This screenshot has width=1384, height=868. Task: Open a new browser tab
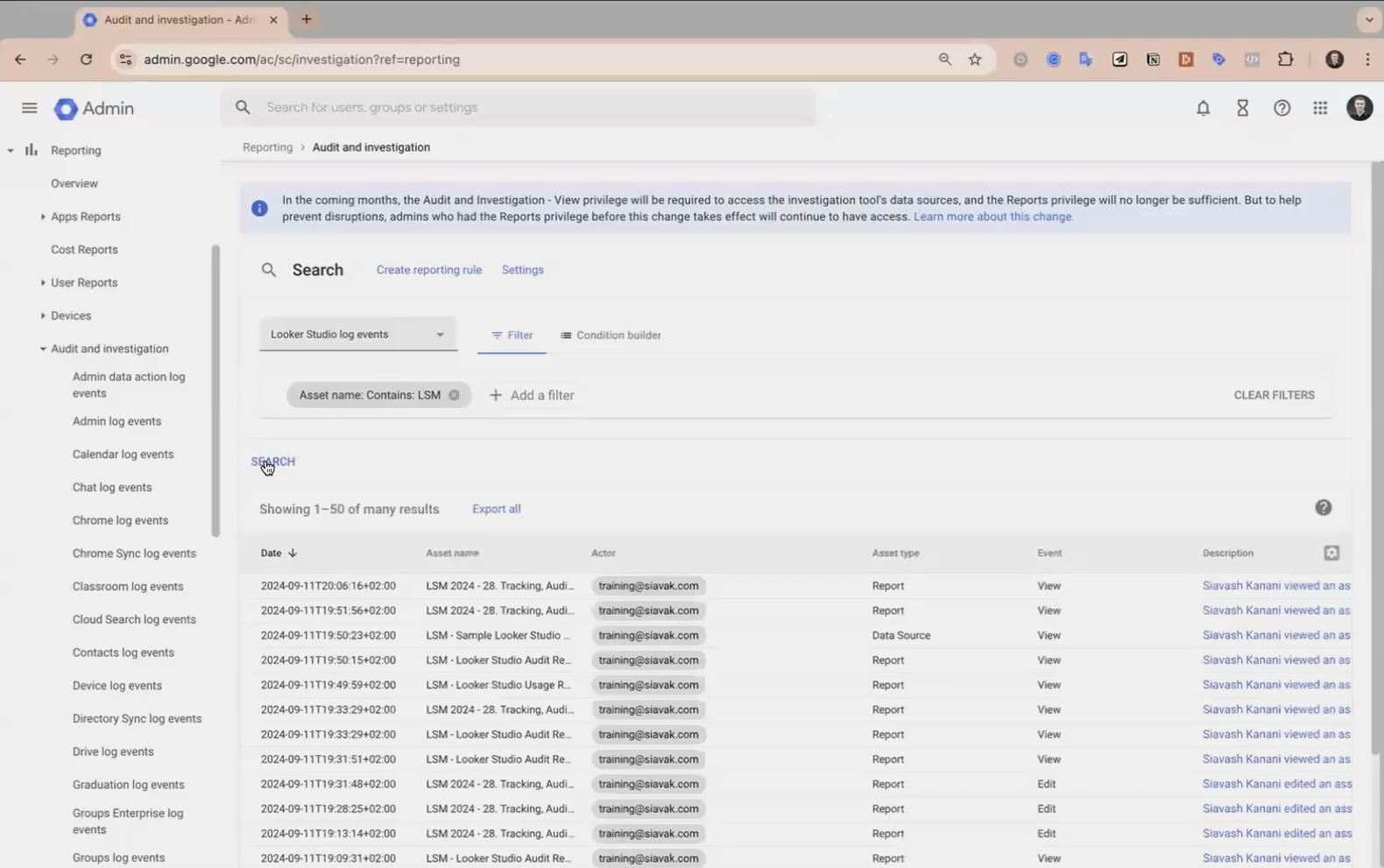(x=306, y=19)
